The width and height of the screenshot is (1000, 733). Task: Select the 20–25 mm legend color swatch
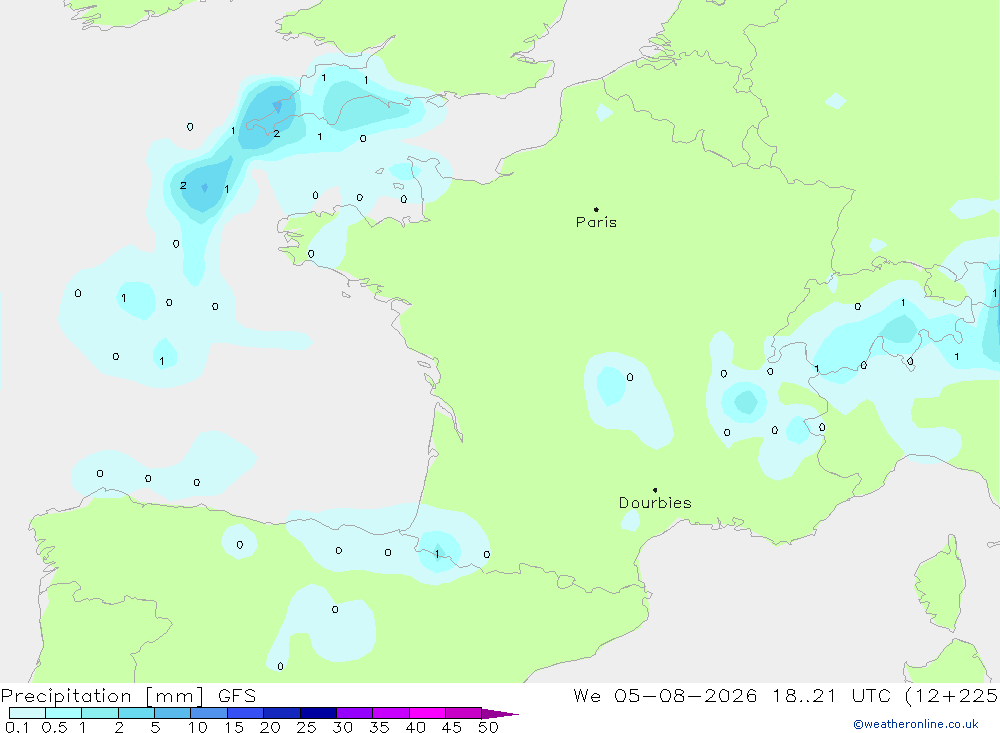click(282, 713)
